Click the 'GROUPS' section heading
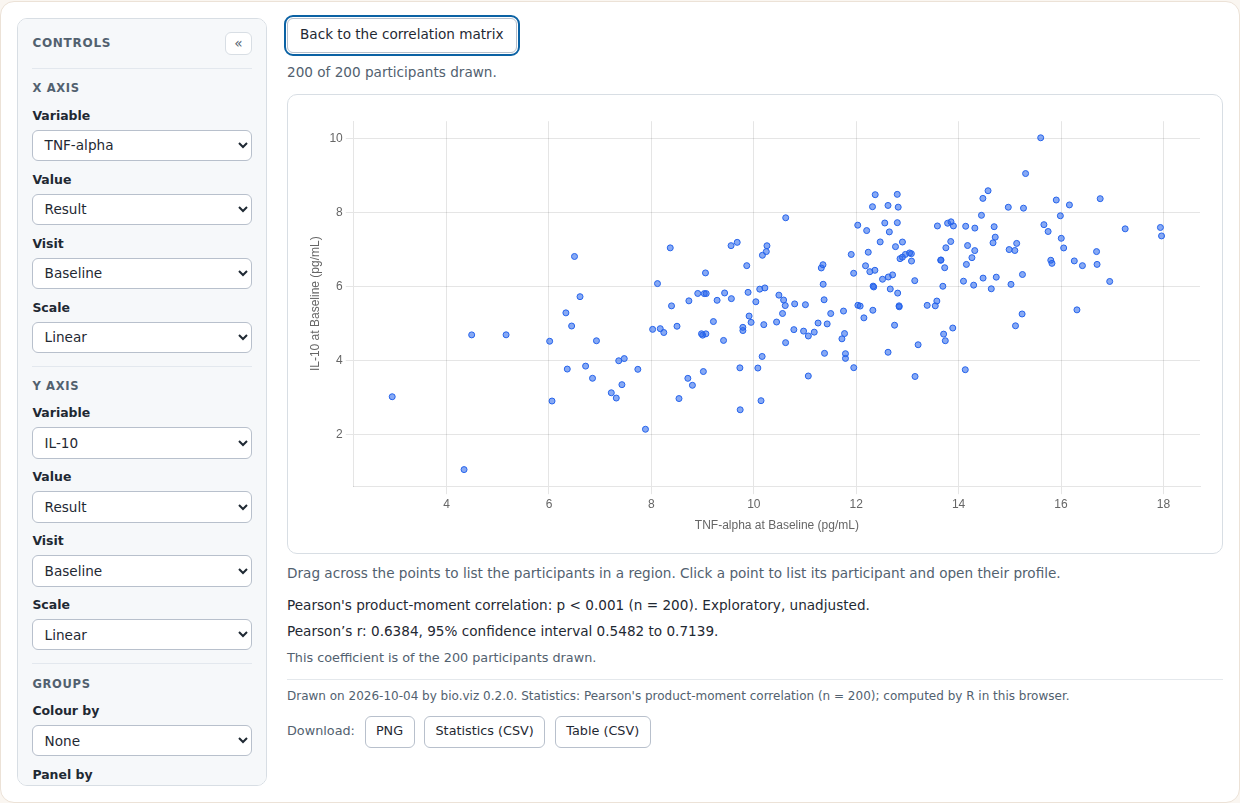Image resolution: width=1240 pixels, height=803 pixels. point(61,684)
